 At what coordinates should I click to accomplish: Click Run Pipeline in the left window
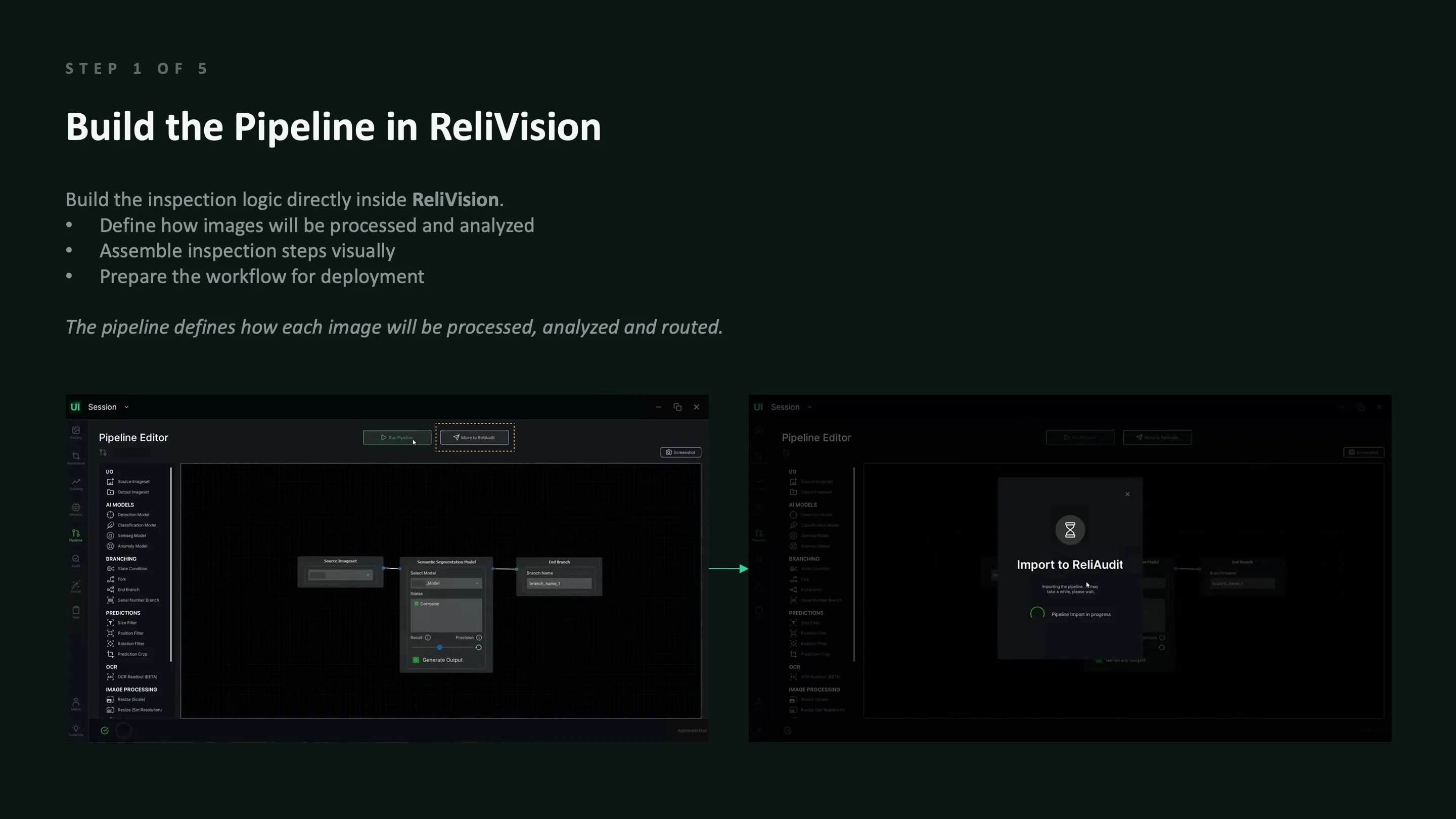(397, 437)
